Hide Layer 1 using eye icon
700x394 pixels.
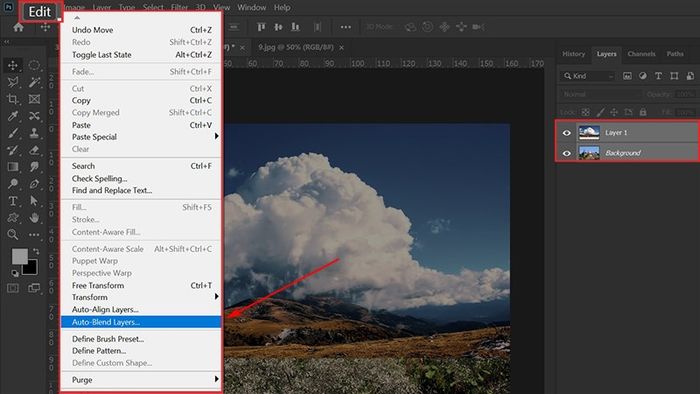click(x=567, y=133)
